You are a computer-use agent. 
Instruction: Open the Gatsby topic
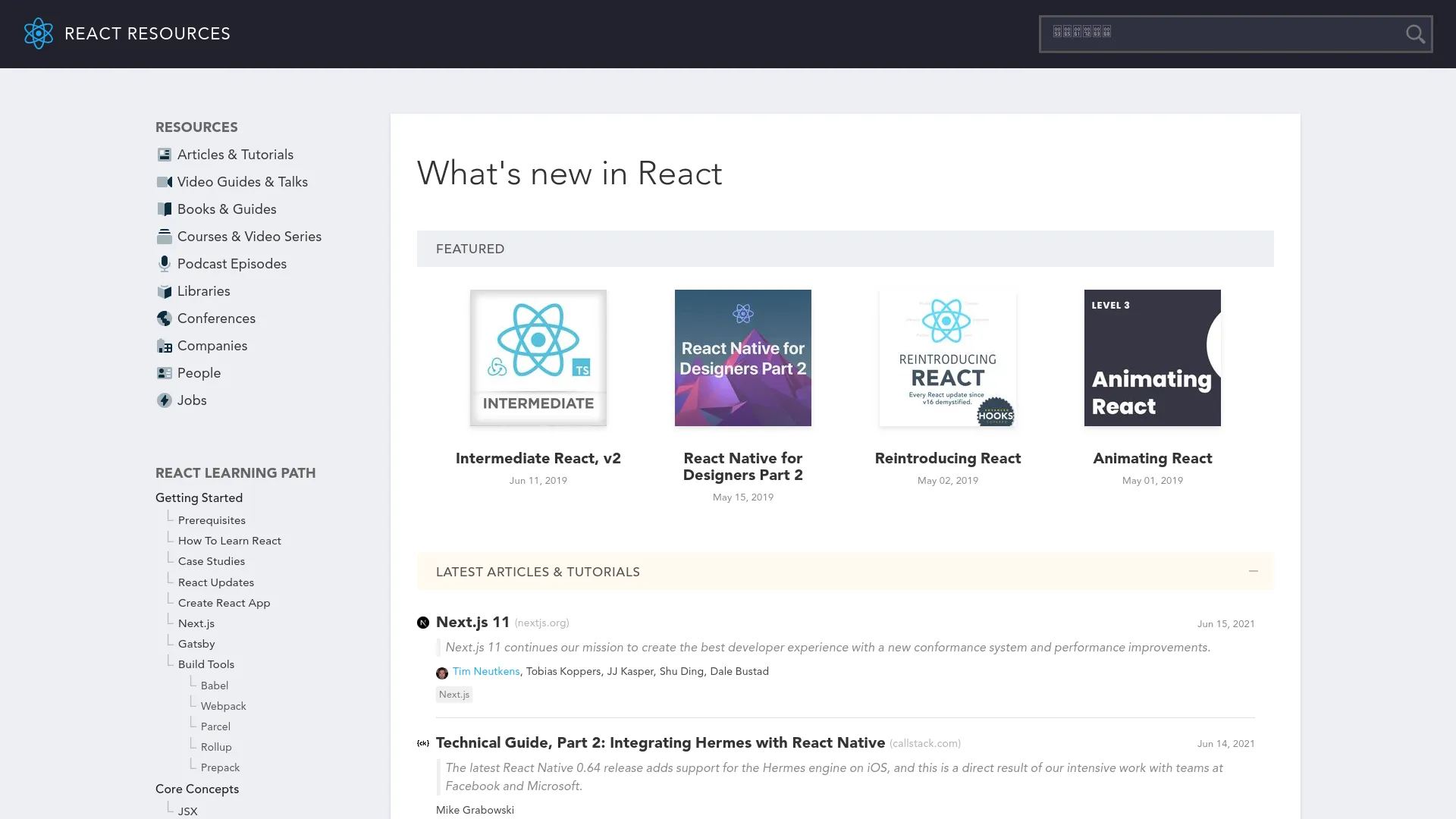click(x=196, y=645)
